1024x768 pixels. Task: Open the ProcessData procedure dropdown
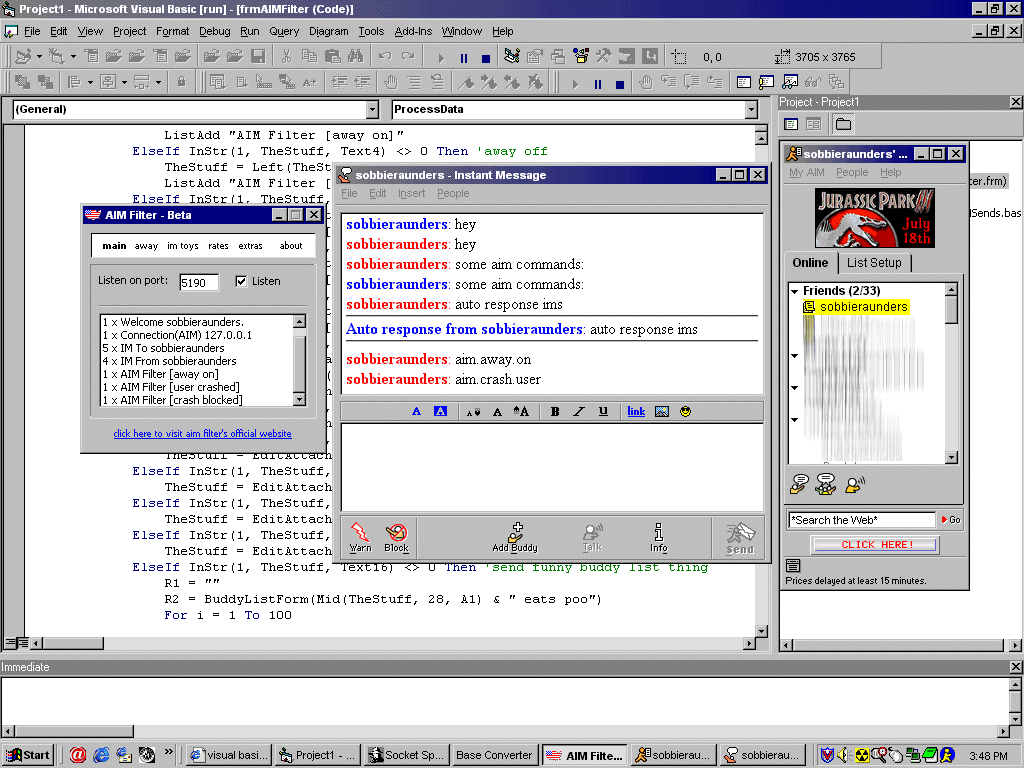[751, 109]
